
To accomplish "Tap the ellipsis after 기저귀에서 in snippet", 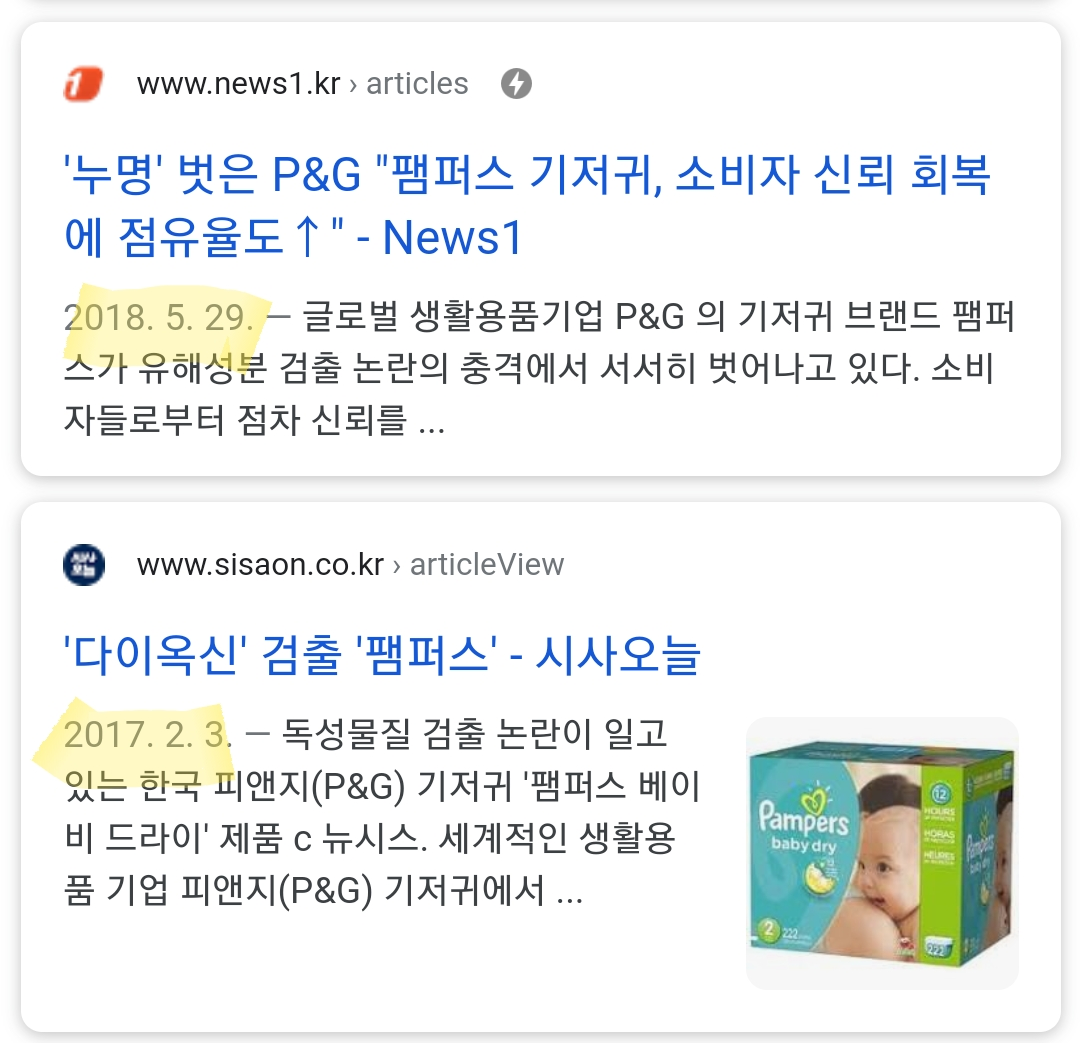I will coord(570,891).
